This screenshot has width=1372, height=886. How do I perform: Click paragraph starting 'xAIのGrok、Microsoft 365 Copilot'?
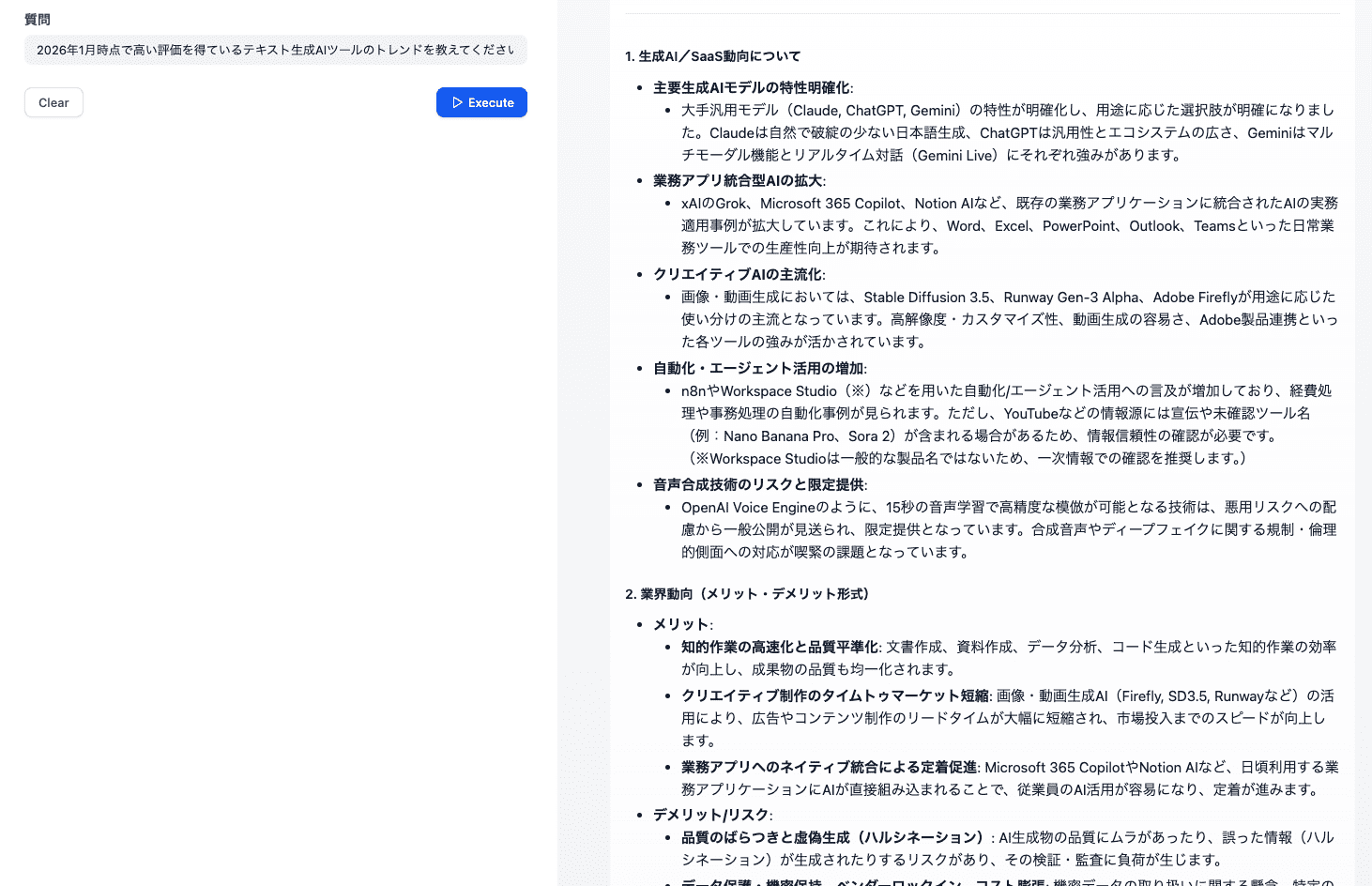[1010, 225]
